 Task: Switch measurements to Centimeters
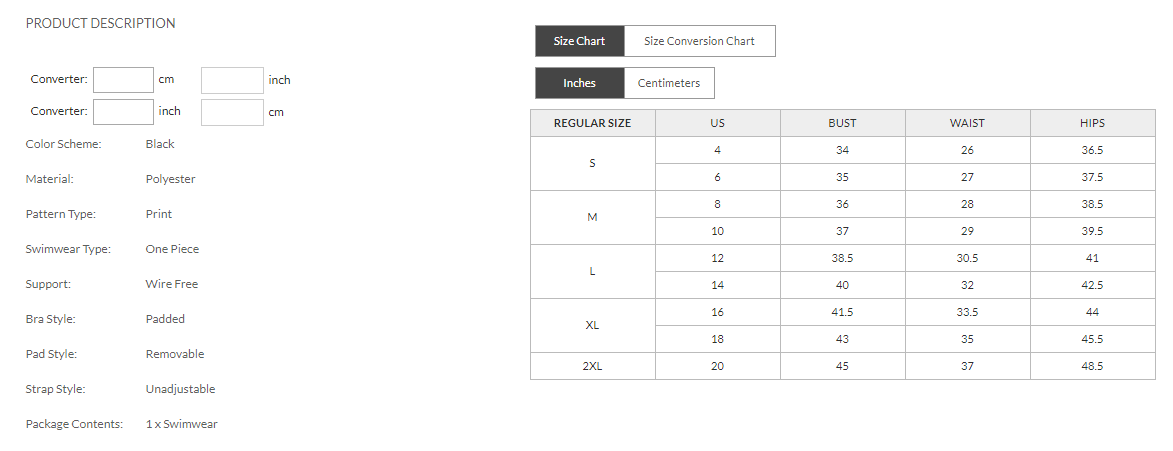669,83
